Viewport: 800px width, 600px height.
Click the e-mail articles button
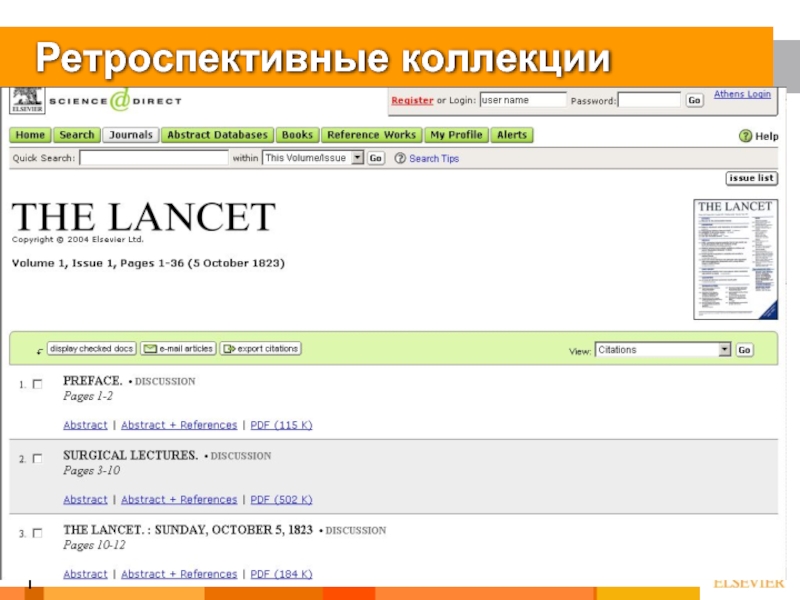tap(179, 348)
